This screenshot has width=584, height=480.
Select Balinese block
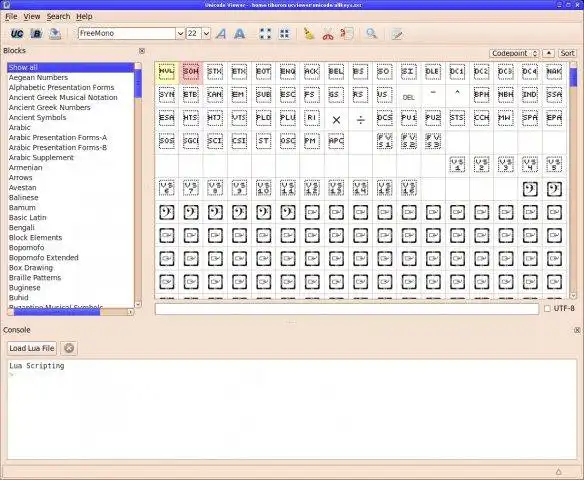click(x=23, y=198)
